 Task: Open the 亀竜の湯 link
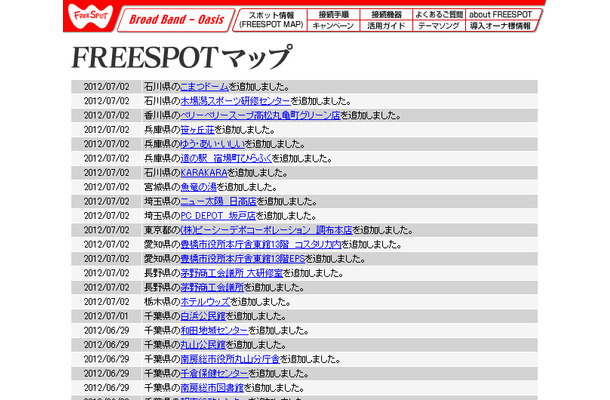[198, 187]
